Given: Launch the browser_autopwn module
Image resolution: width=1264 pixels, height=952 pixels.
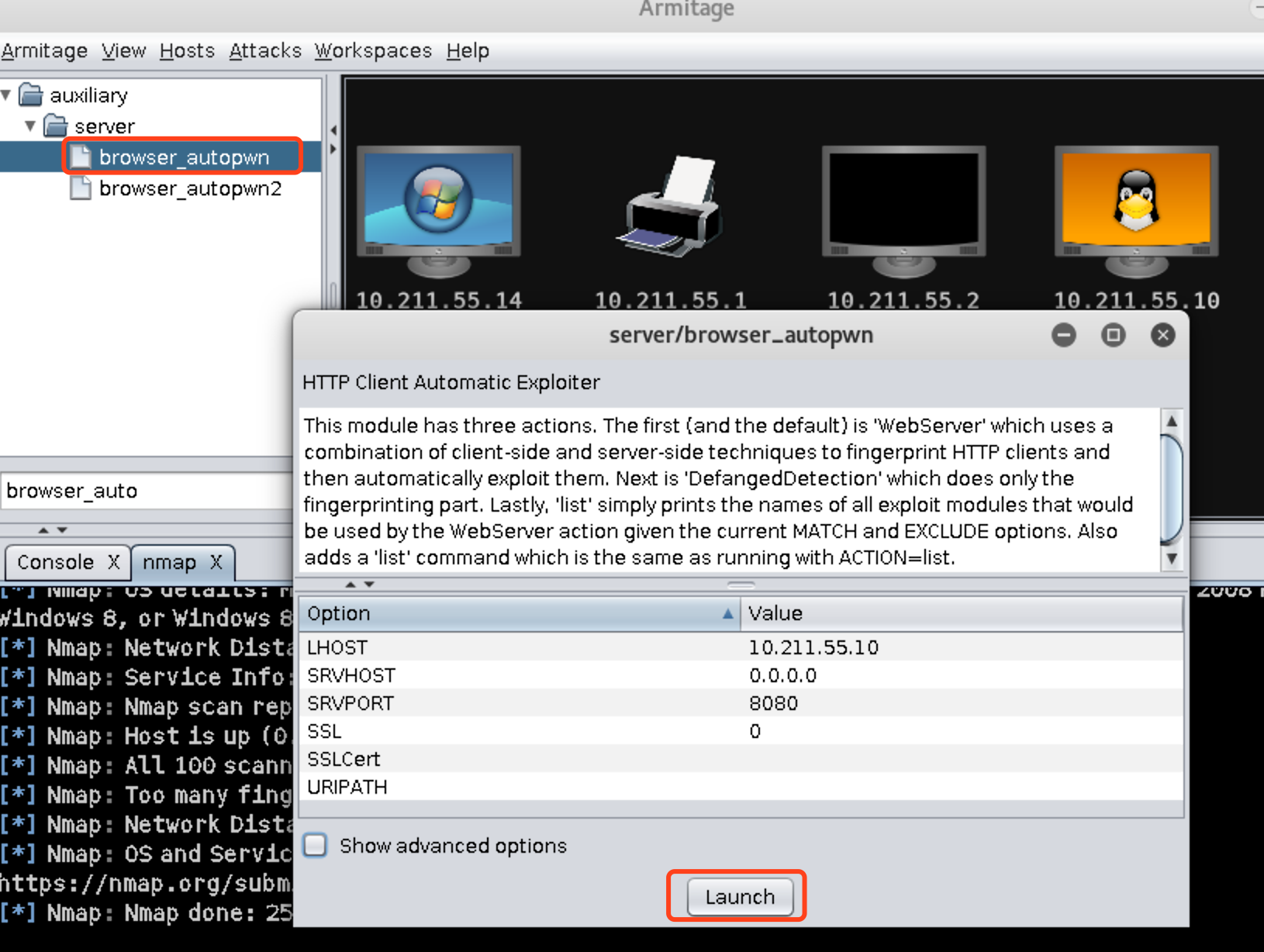Looking at the screenshot, I should tap(740, 897).
